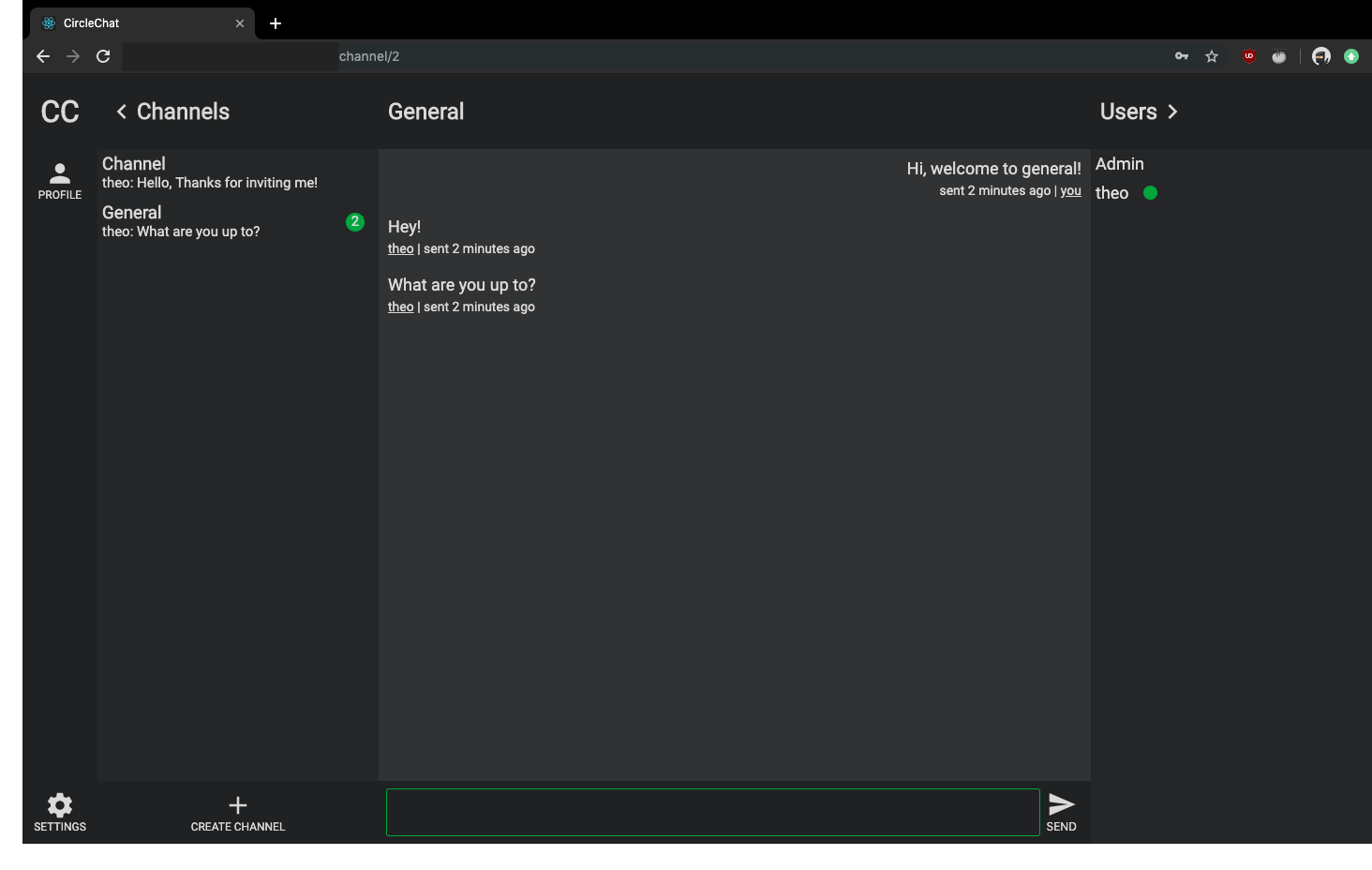This screenshot has width=1372, height=870.
Task: Collapse the Users panel with right chevron
Action: click(1172, 112)
